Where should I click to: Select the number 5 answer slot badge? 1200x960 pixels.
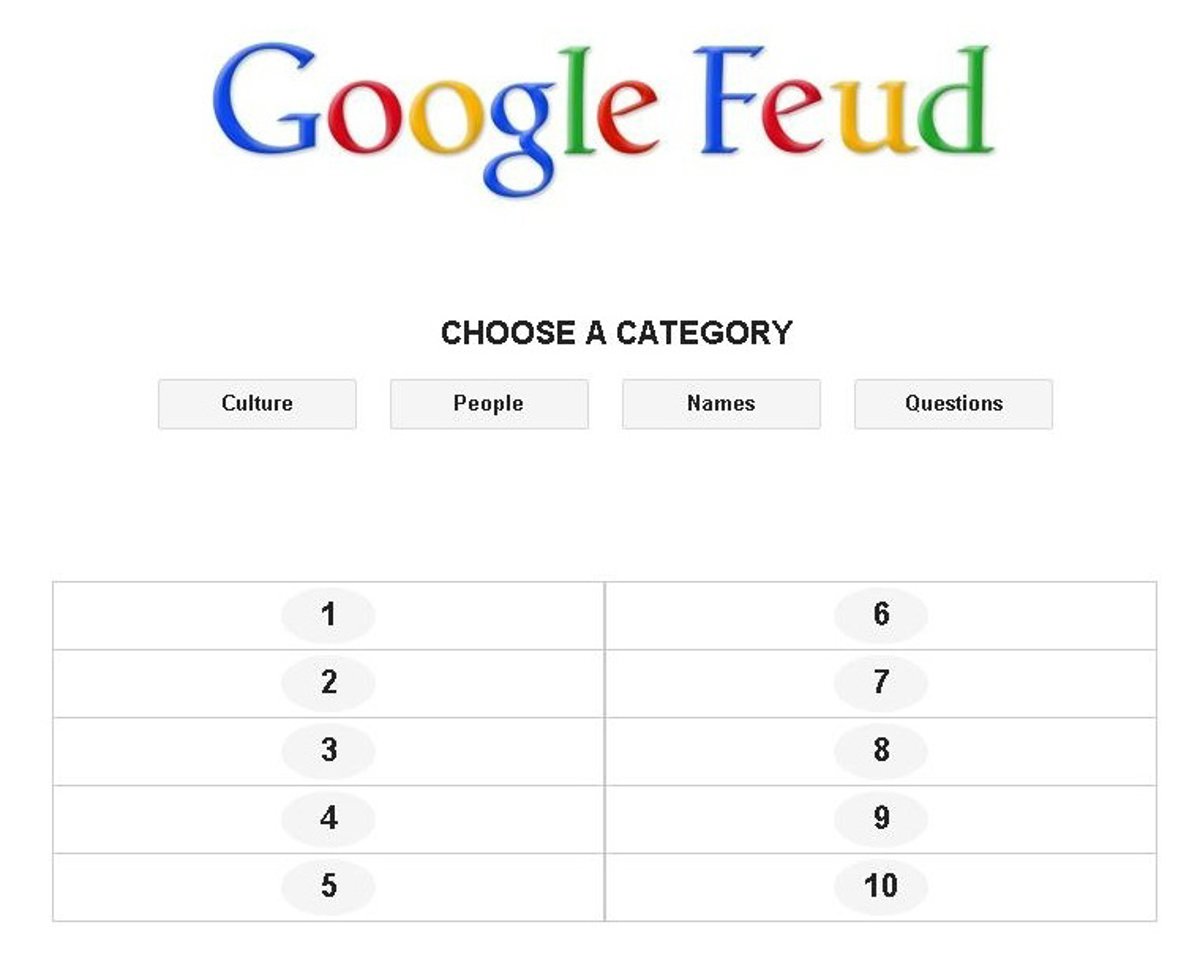tap(328, 886)
